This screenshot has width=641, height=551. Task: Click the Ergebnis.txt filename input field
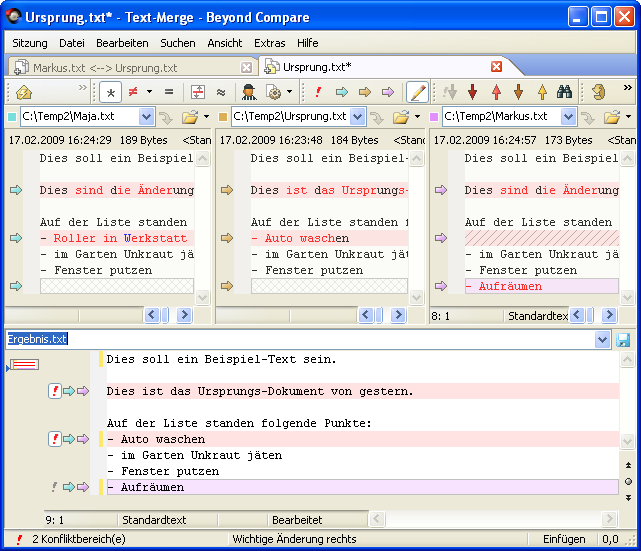(x=300, y=340)
